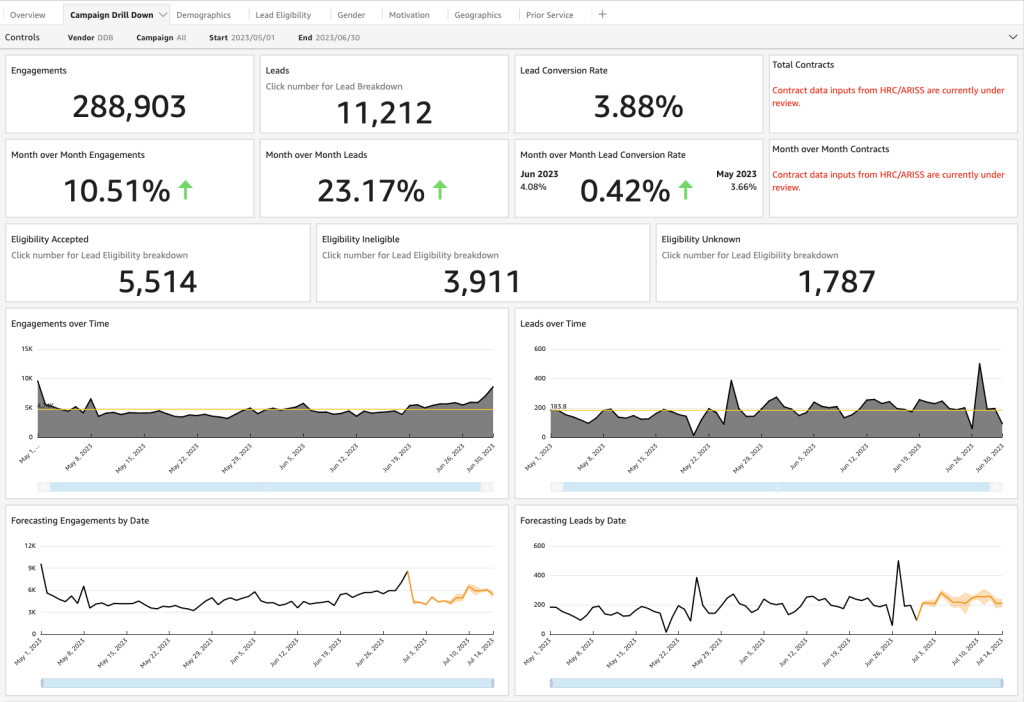Select the Campaign Drill Down tab

pyautogui.click(x=112, y=14)
